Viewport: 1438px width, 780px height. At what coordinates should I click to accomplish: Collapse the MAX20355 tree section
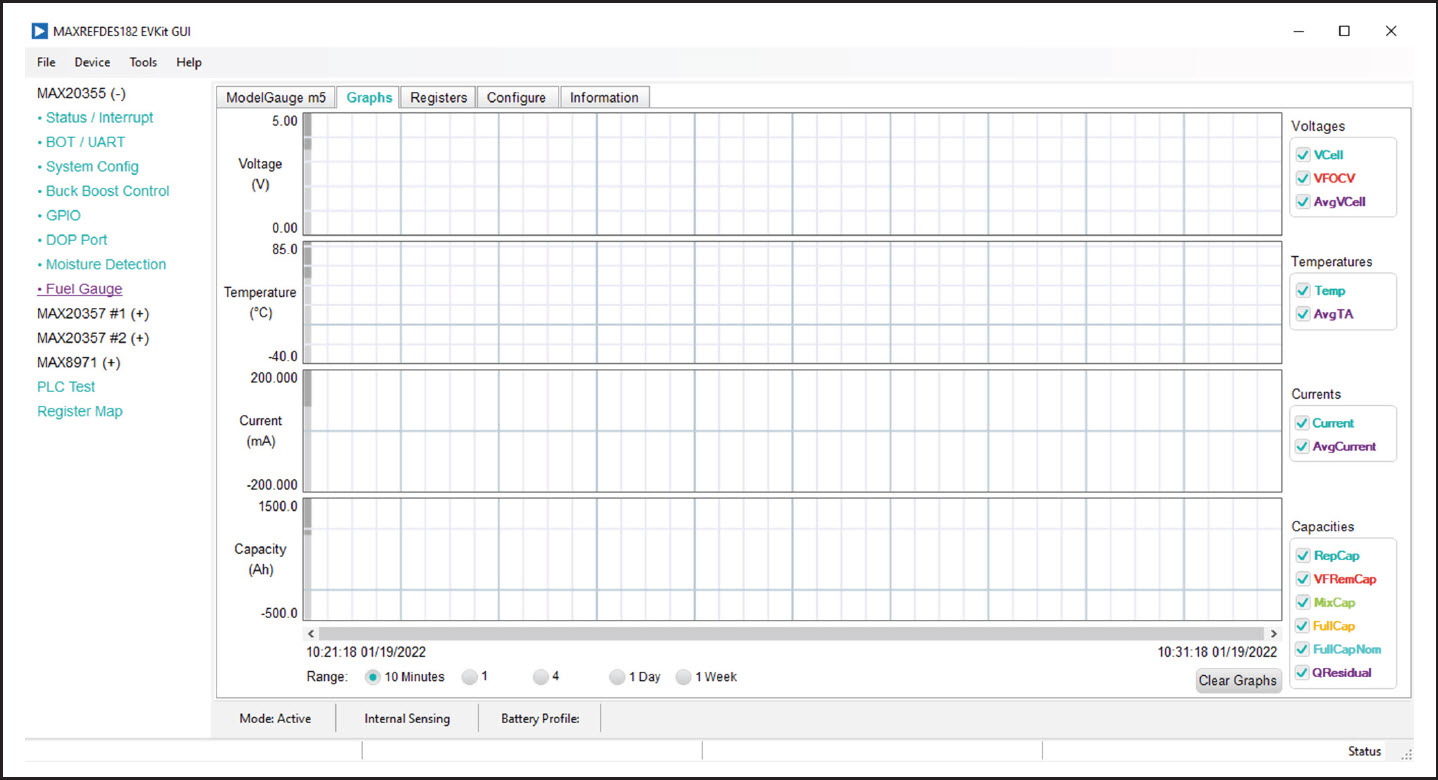[81, 93]
